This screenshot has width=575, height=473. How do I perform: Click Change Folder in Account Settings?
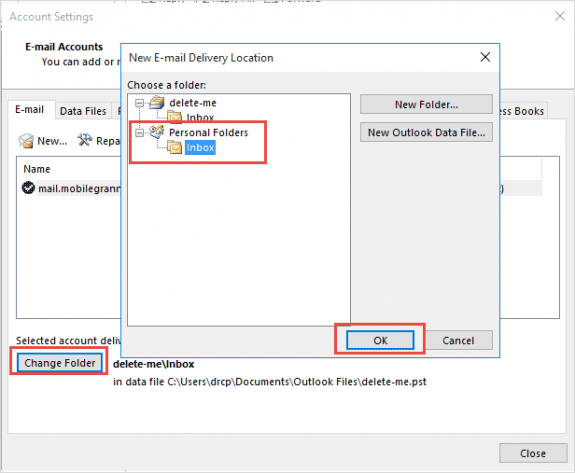click(x=60, y=363)
